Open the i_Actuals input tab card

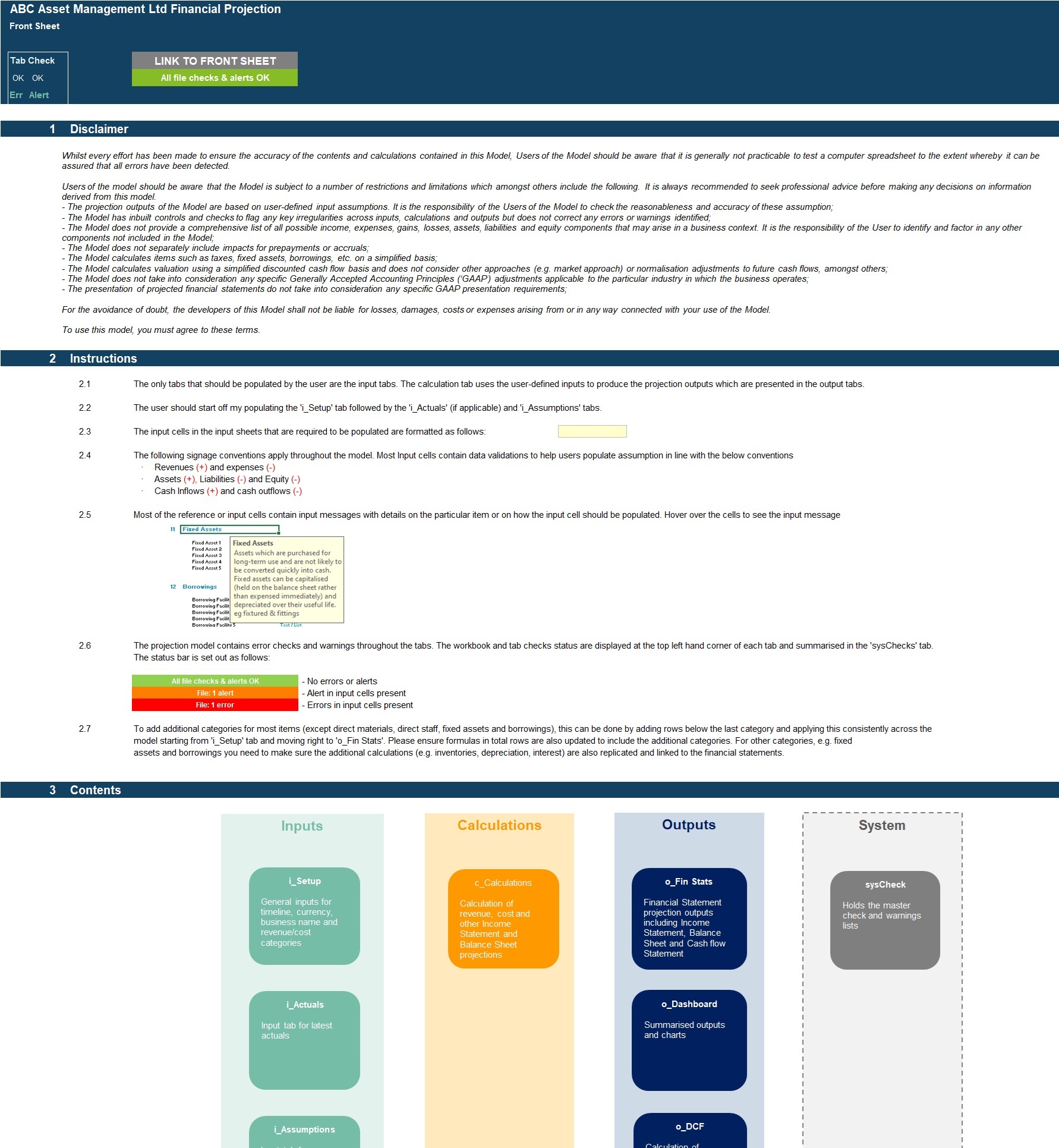pos(304,1040)
